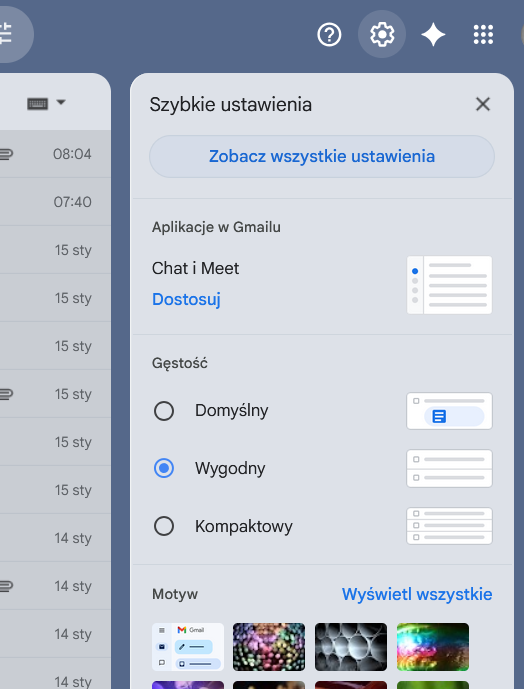The image size is (524, 689).
Task: Click Wyświetl wszystkie themes link
Action: (417, 594)
